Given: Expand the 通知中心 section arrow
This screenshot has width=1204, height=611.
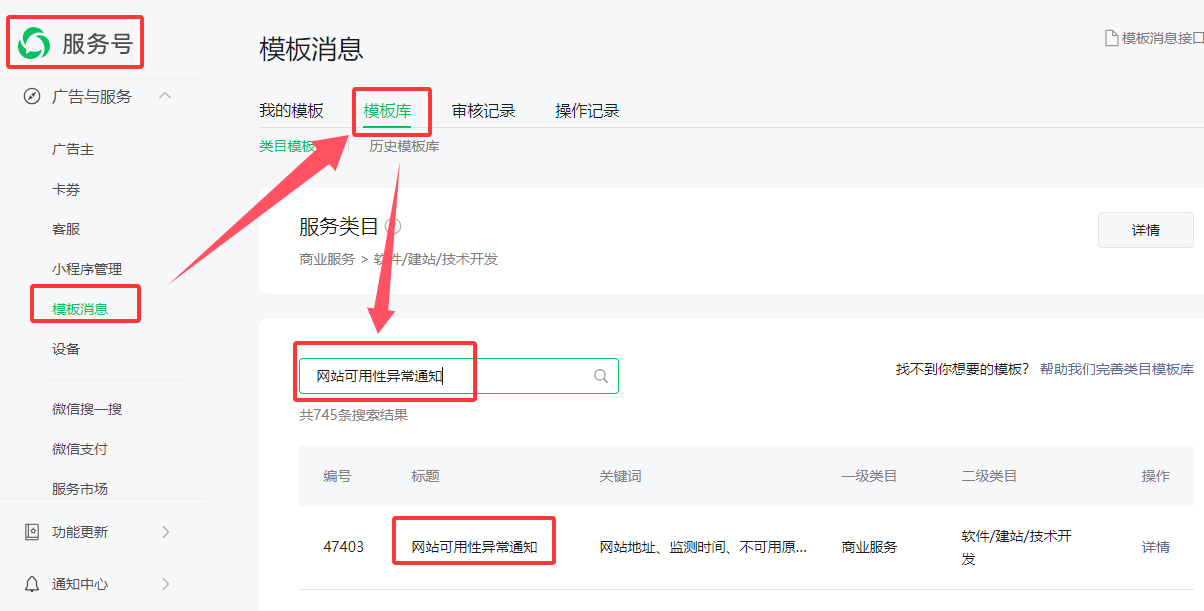Looking at the screenshot, I should [165, 584].
